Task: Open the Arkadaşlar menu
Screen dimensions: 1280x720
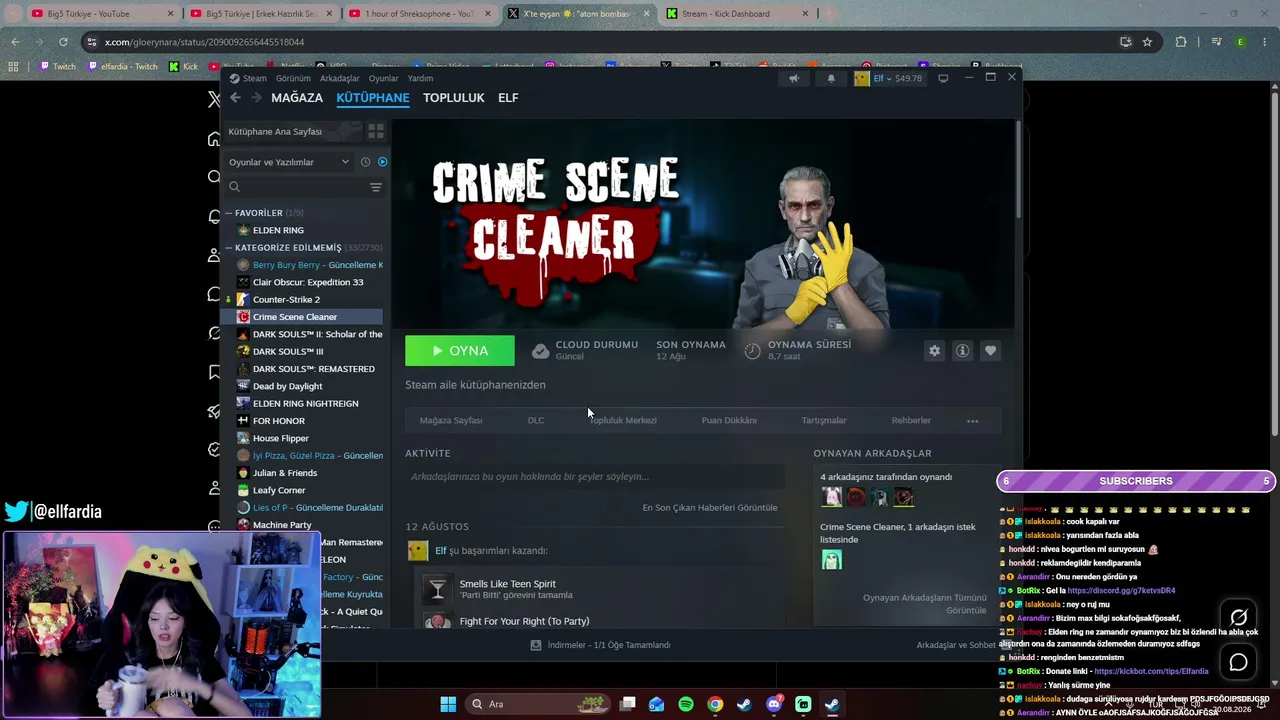Action: 339,78
